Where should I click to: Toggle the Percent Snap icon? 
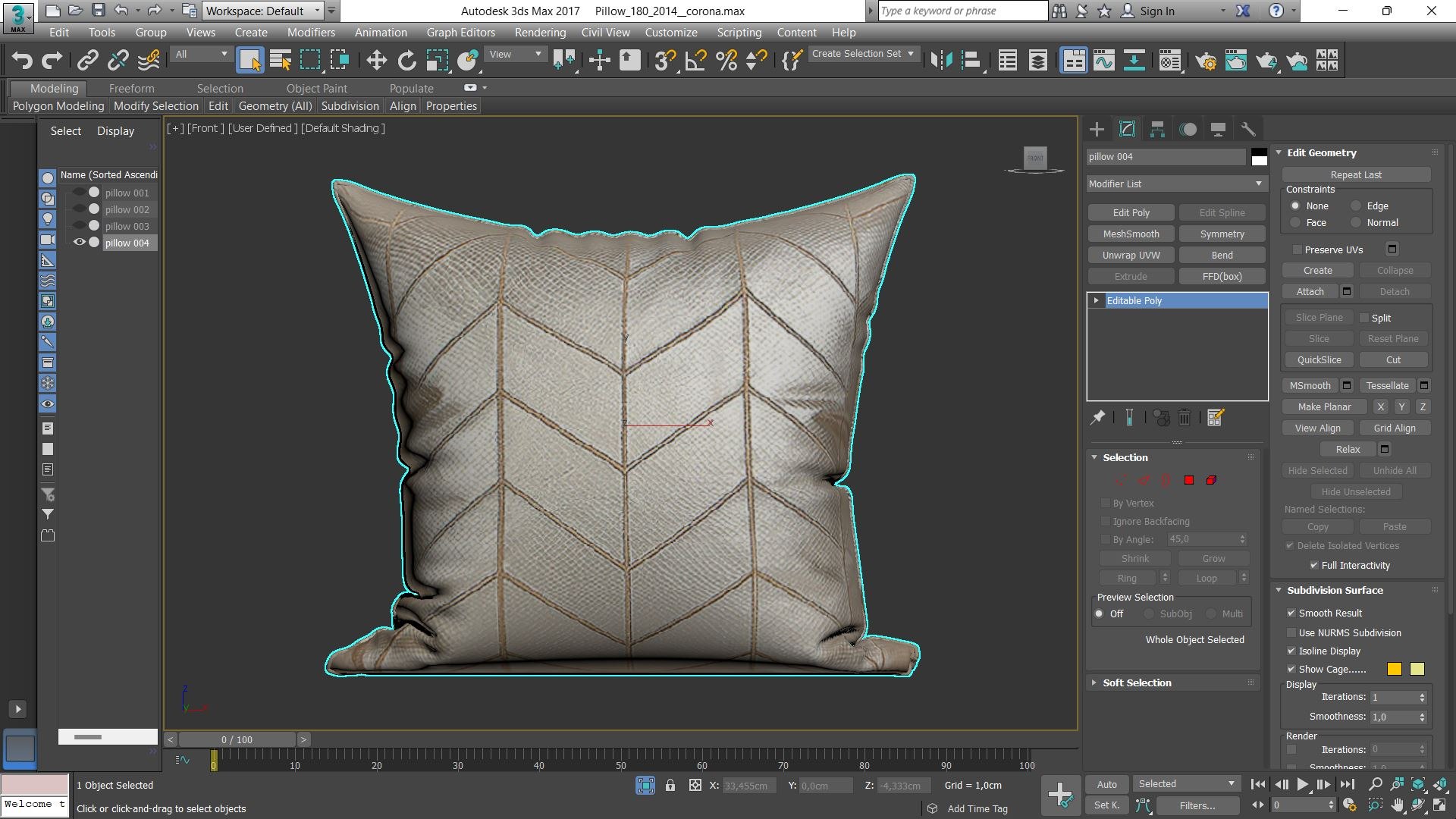coord(726,61)
